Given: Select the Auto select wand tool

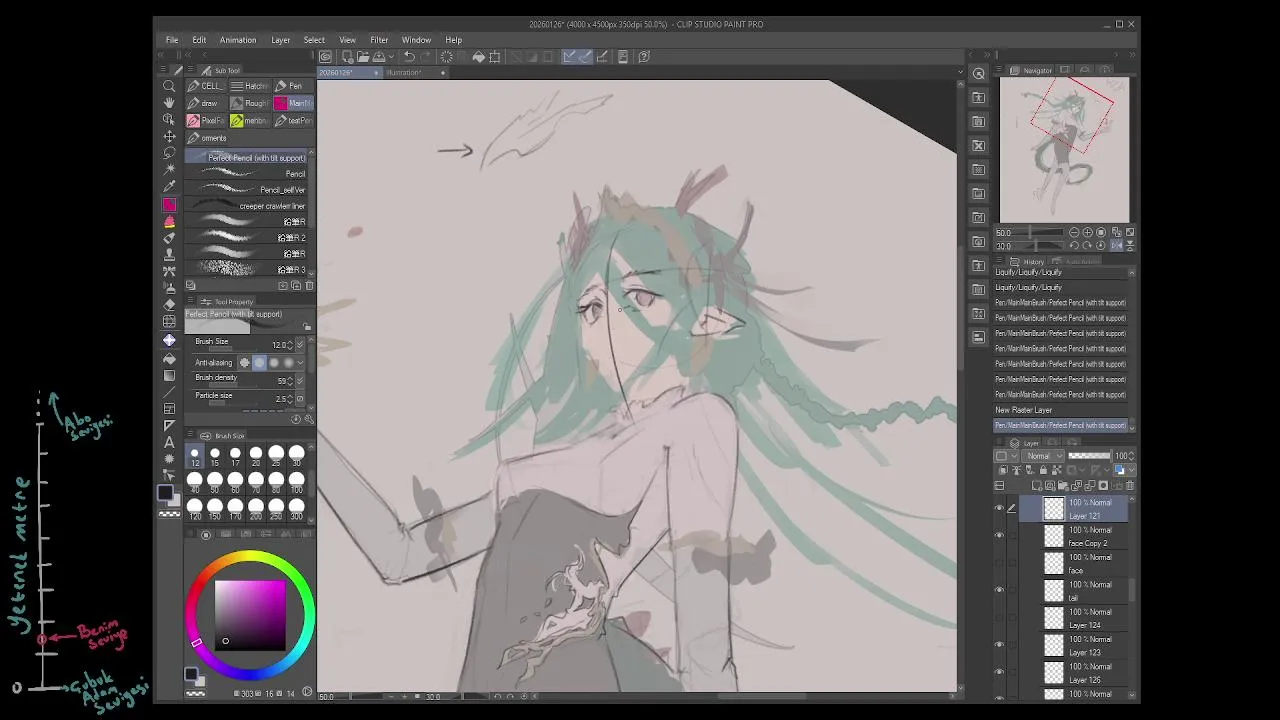Looking at the screenshot, I should (x=169, y=170).
